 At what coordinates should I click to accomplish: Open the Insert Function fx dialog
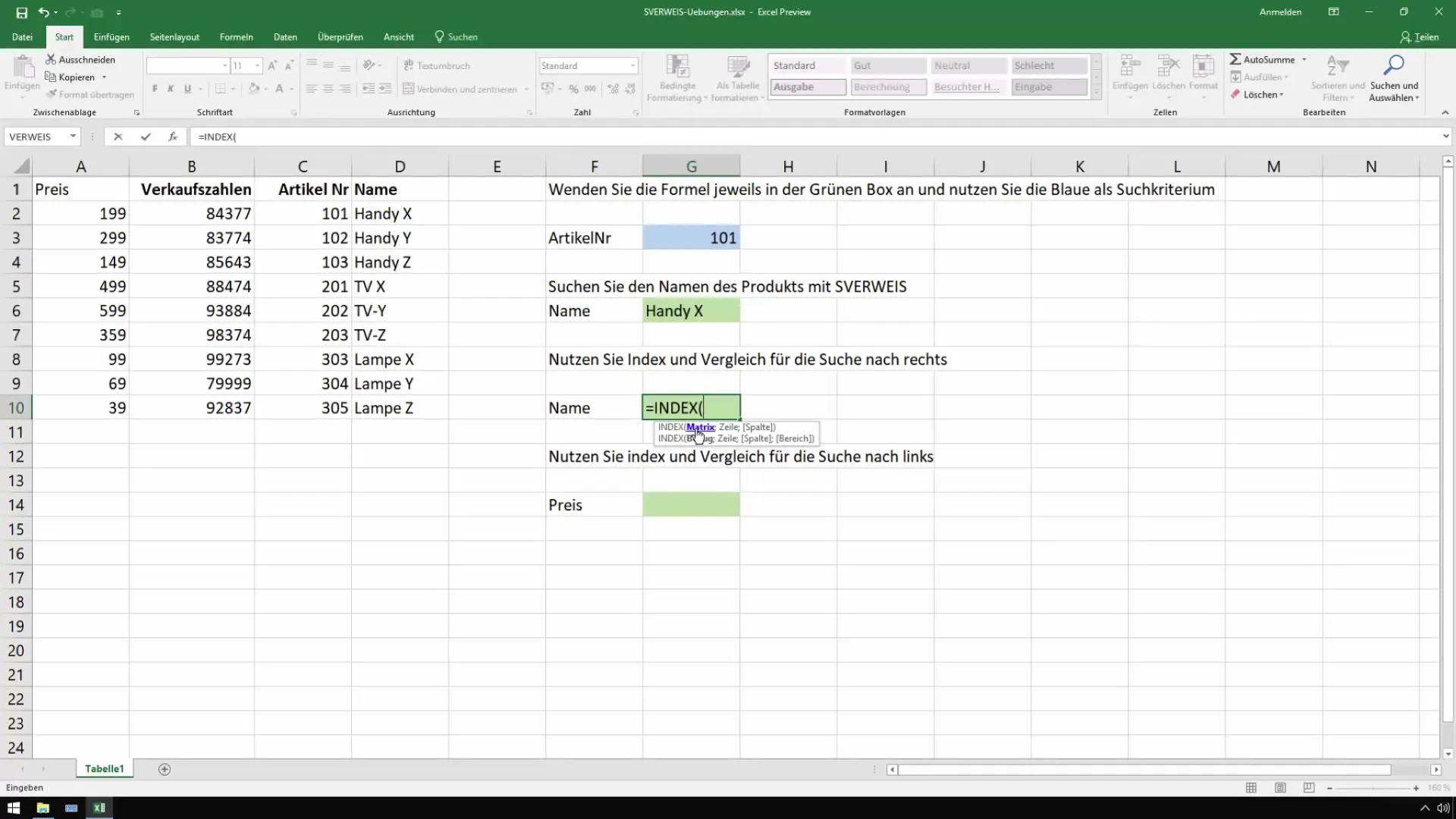click(x=173, y=136)
